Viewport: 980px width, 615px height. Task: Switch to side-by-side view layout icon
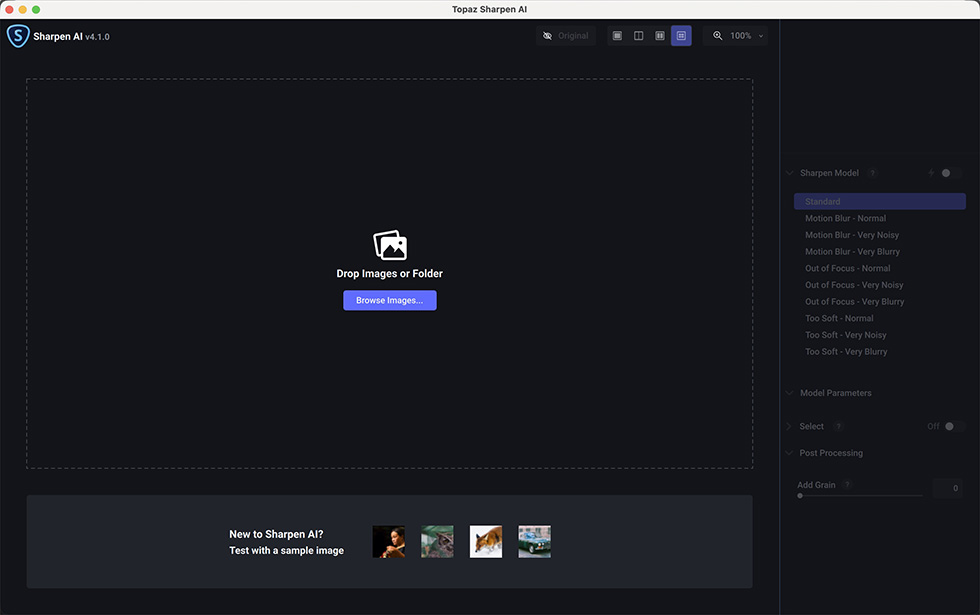(659, 36)
